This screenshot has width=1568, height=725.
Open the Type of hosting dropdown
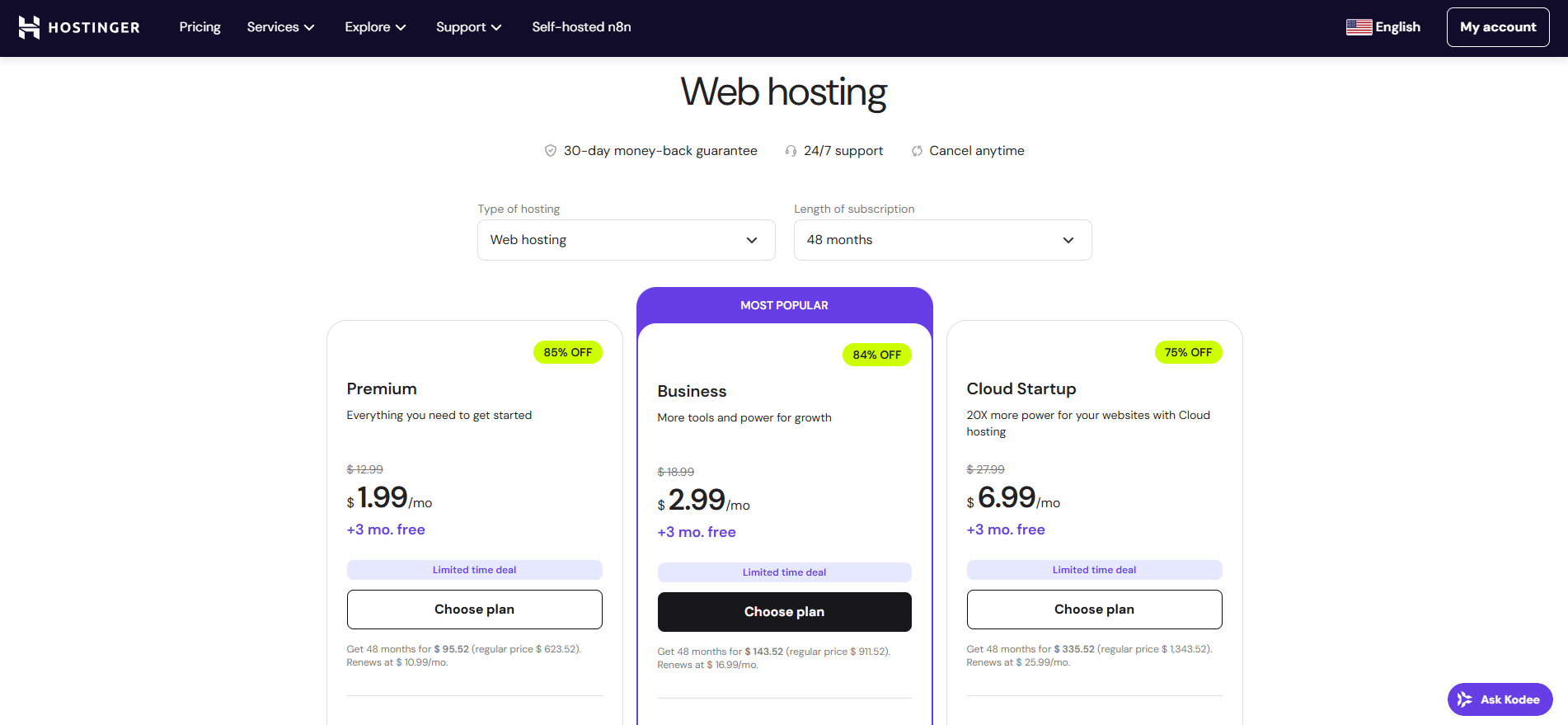pyautogui.click(x=627, y=240)
